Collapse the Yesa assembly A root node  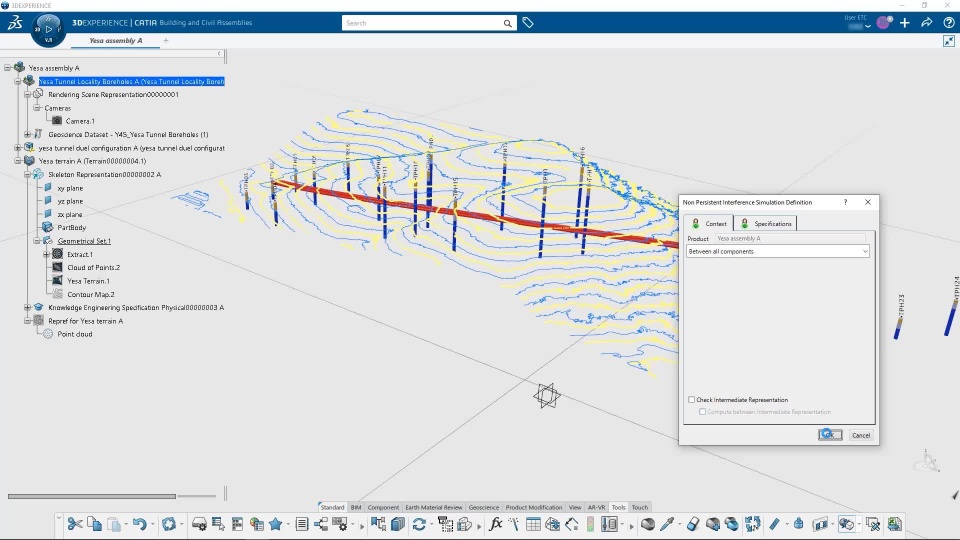click(8, 68)
